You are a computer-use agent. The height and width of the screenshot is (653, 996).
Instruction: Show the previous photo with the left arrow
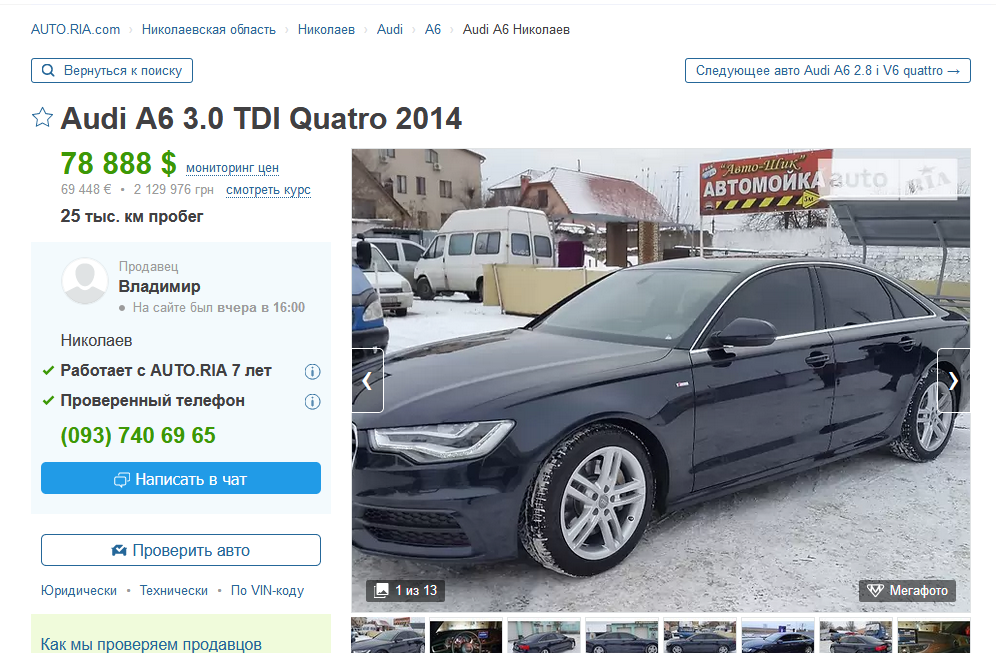(x=368, y=380)
